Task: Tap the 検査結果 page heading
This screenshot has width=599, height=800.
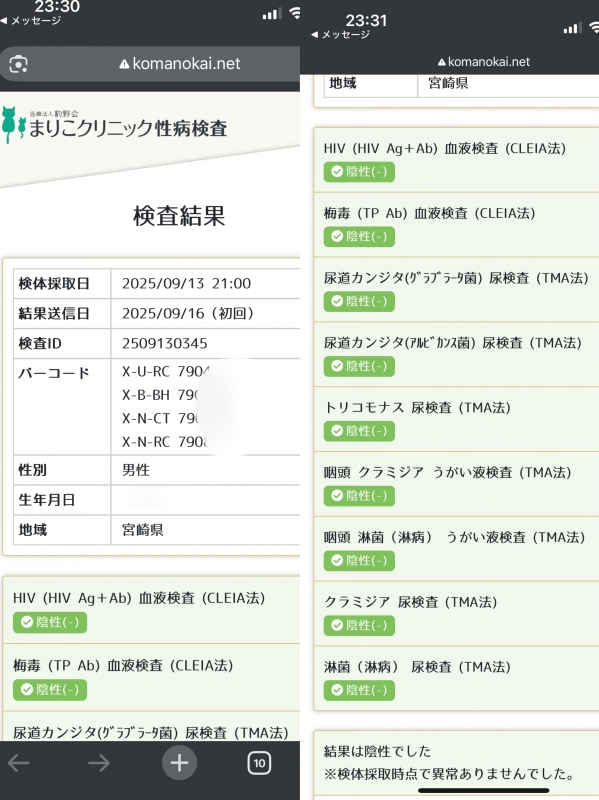Action: 179,216
